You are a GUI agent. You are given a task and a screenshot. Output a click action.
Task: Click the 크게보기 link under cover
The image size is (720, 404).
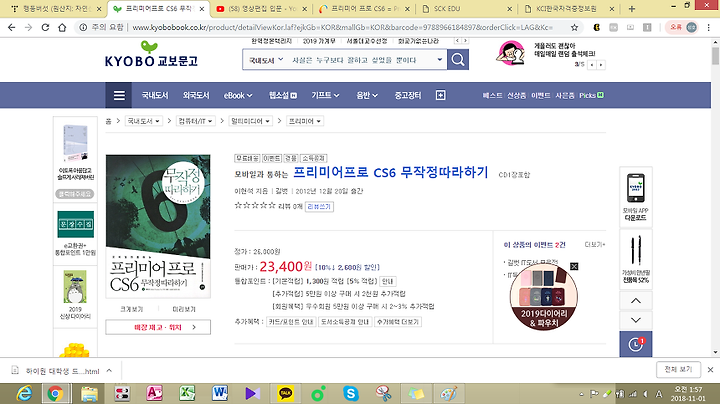pyautogui.click(x=132, y=309)
